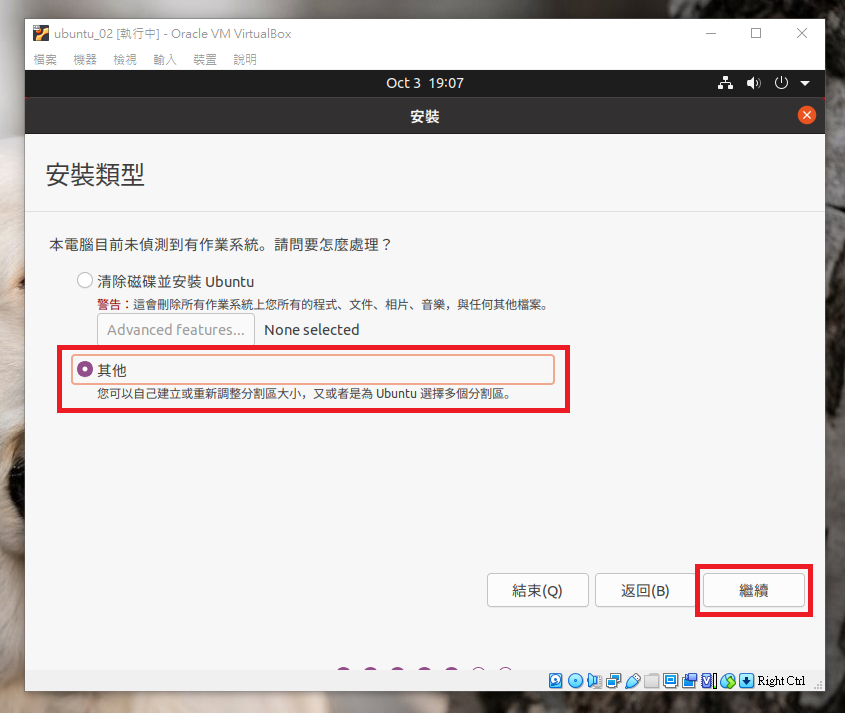Click the Advanced features... button
The image size is (845, 713).
tap(176, 329)
